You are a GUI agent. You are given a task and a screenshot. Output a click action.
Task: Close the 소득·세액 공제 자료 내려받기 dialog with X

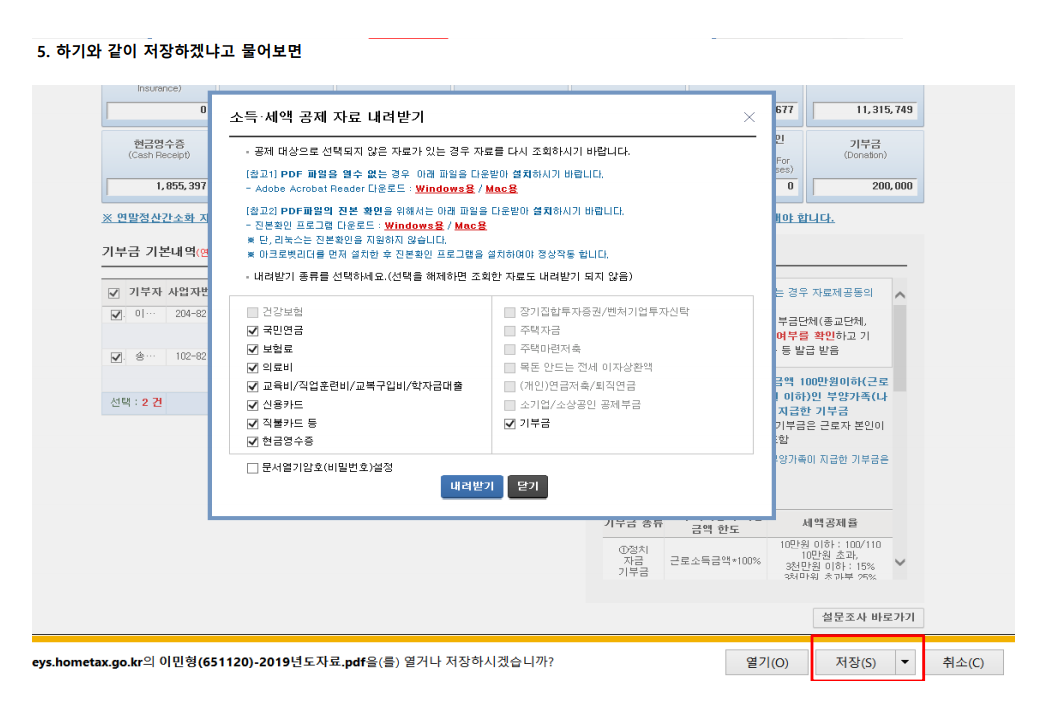click(749, 117)
